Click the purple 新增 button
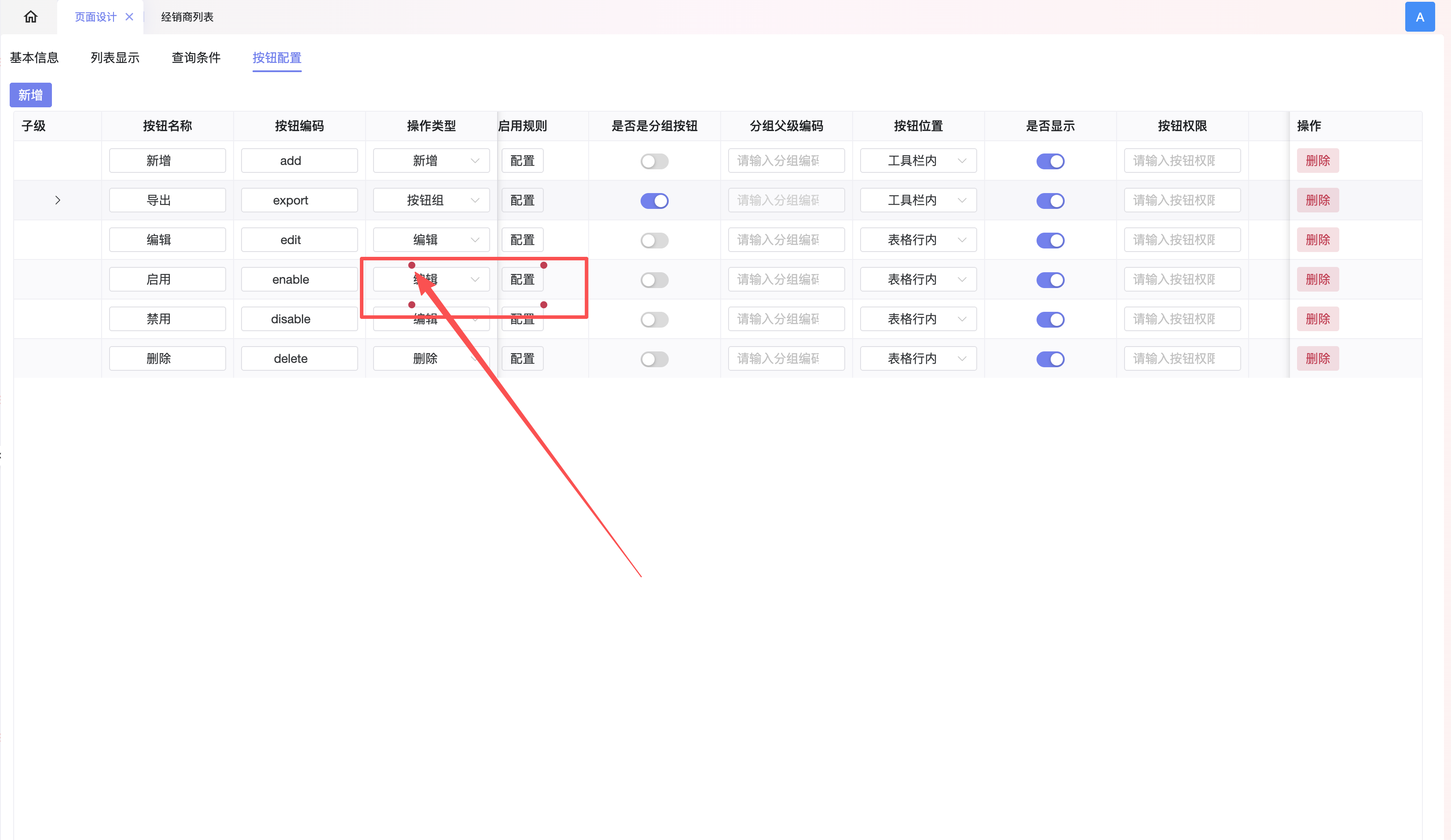1451x840 pixels. click(x=30, y=95)
